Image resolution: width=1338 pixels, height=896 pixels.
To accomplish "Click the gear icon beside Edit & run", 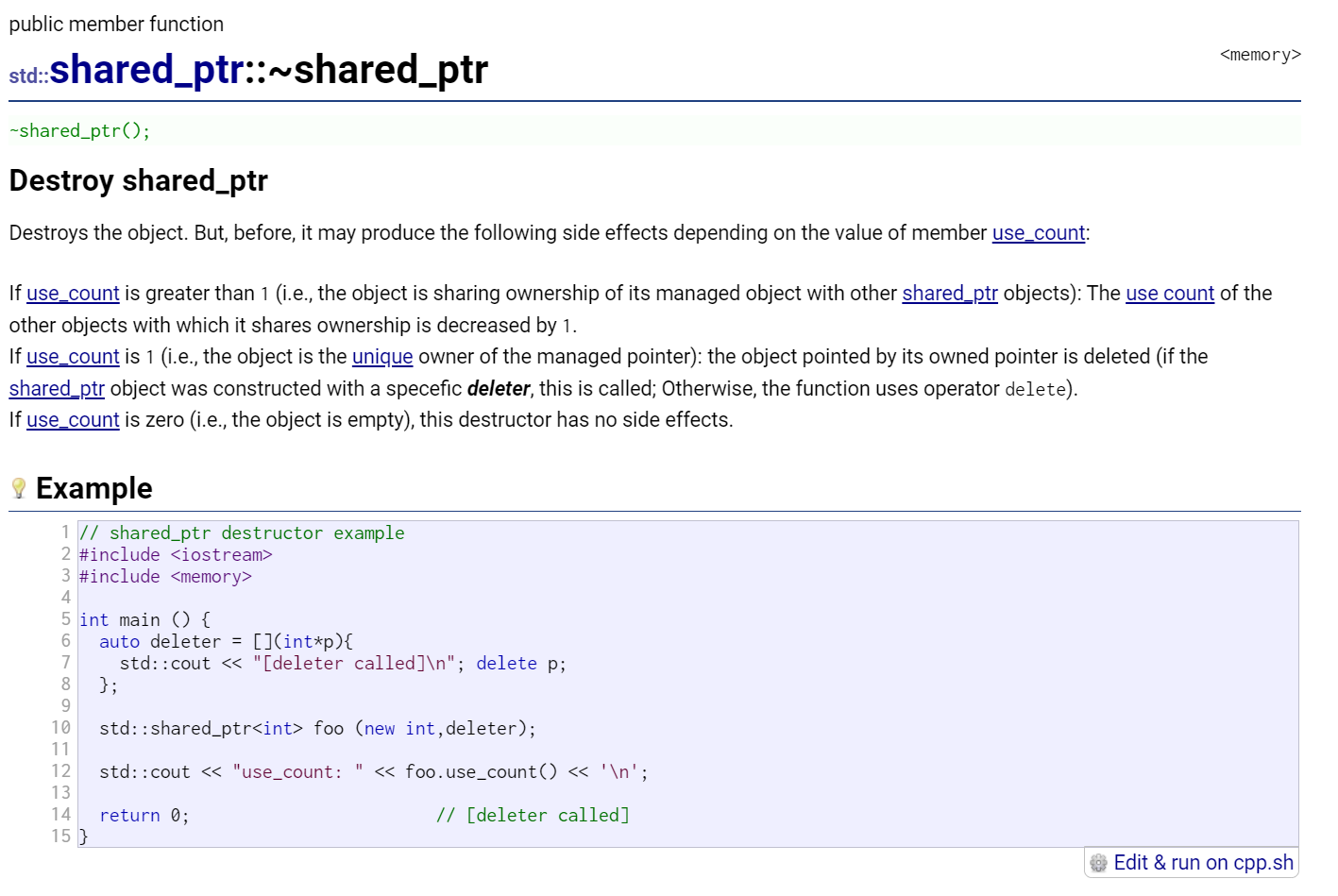I will pyautogui.click(x=1098, y=863).
